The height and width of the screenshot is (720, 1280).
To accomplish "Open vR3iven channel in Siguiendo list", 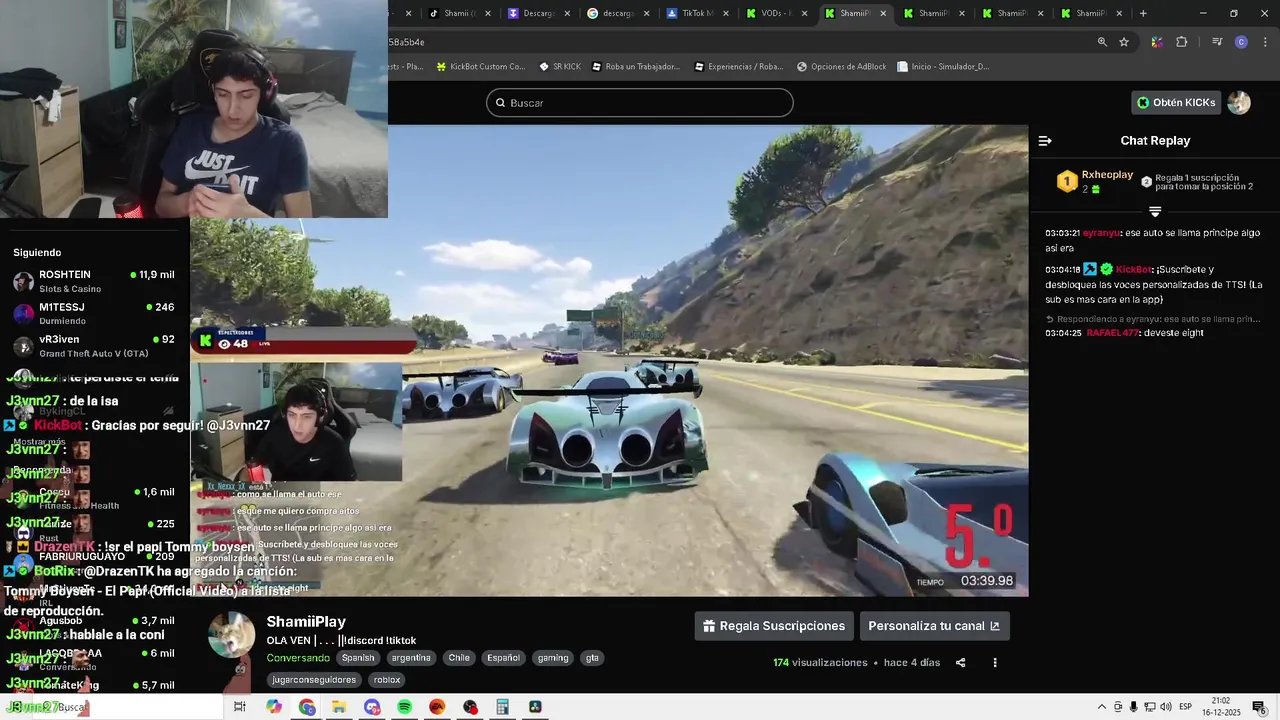I will 94,346.
